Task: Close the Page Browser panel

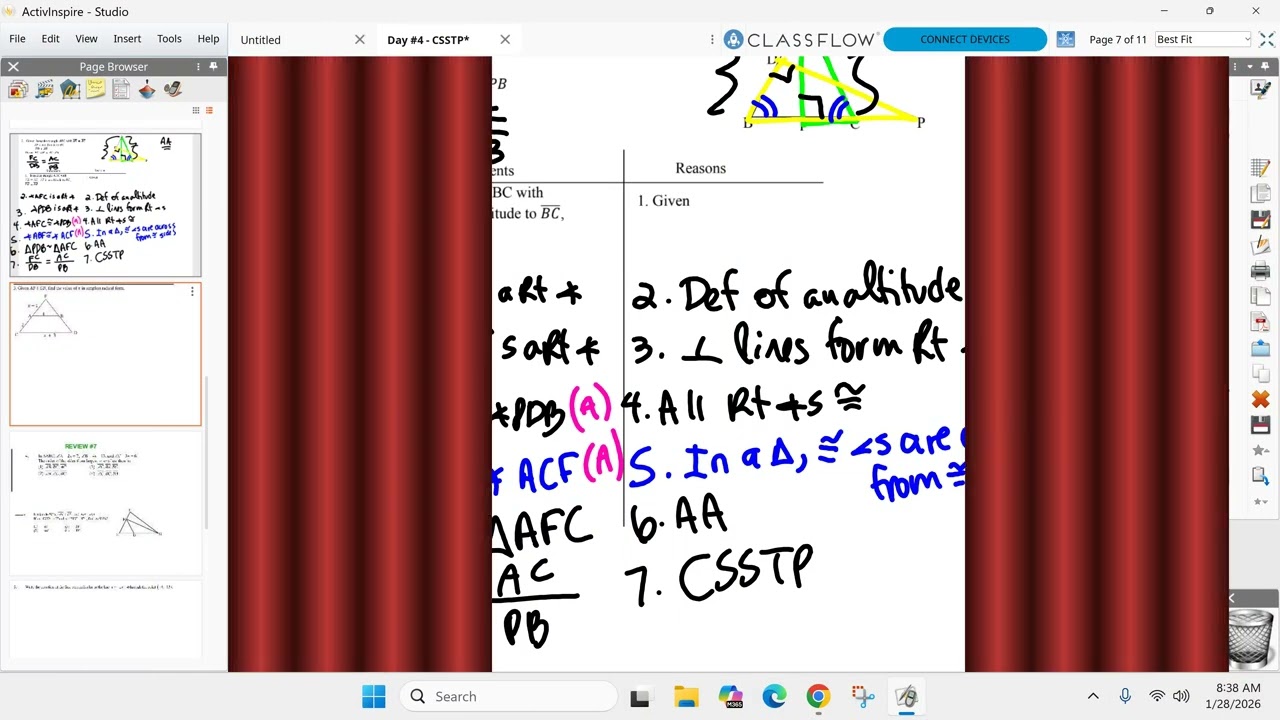Action: pos(13,66)
